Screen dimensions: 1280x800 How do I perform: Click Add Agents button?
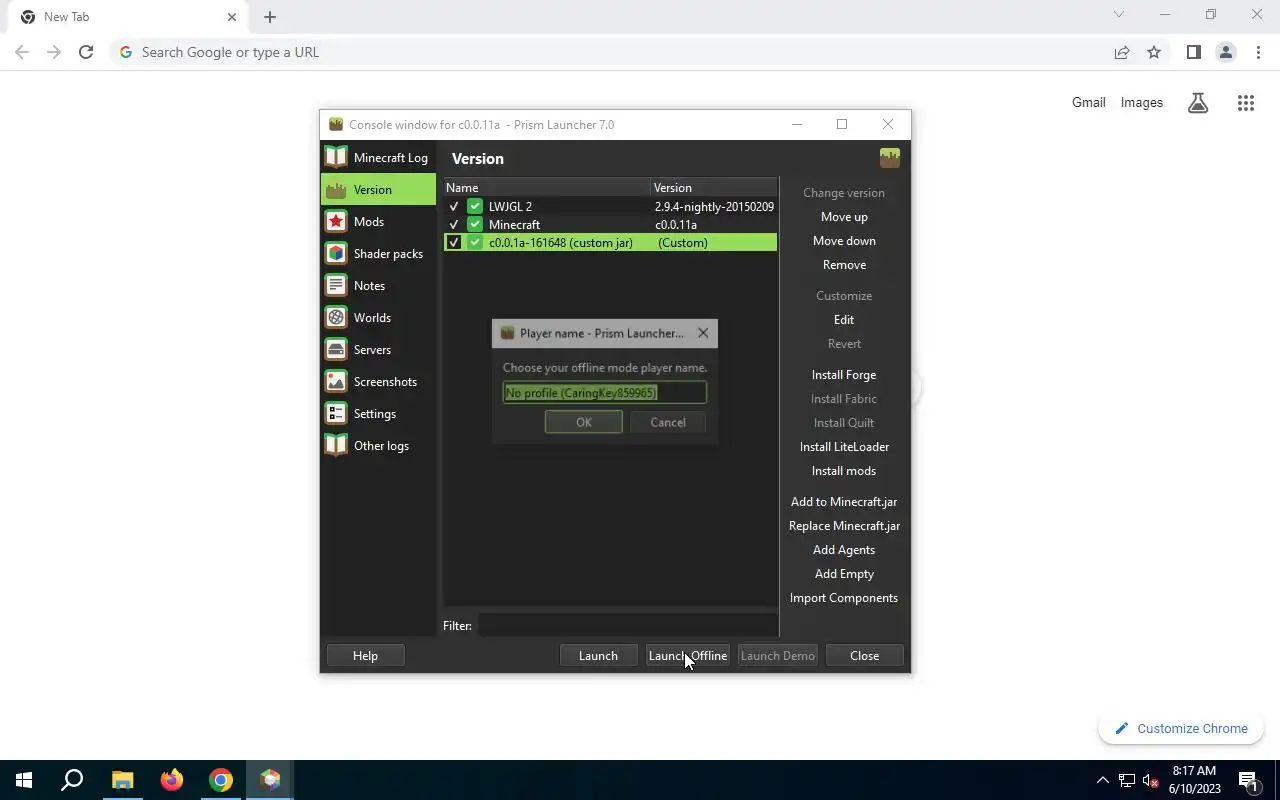point(844,550)
